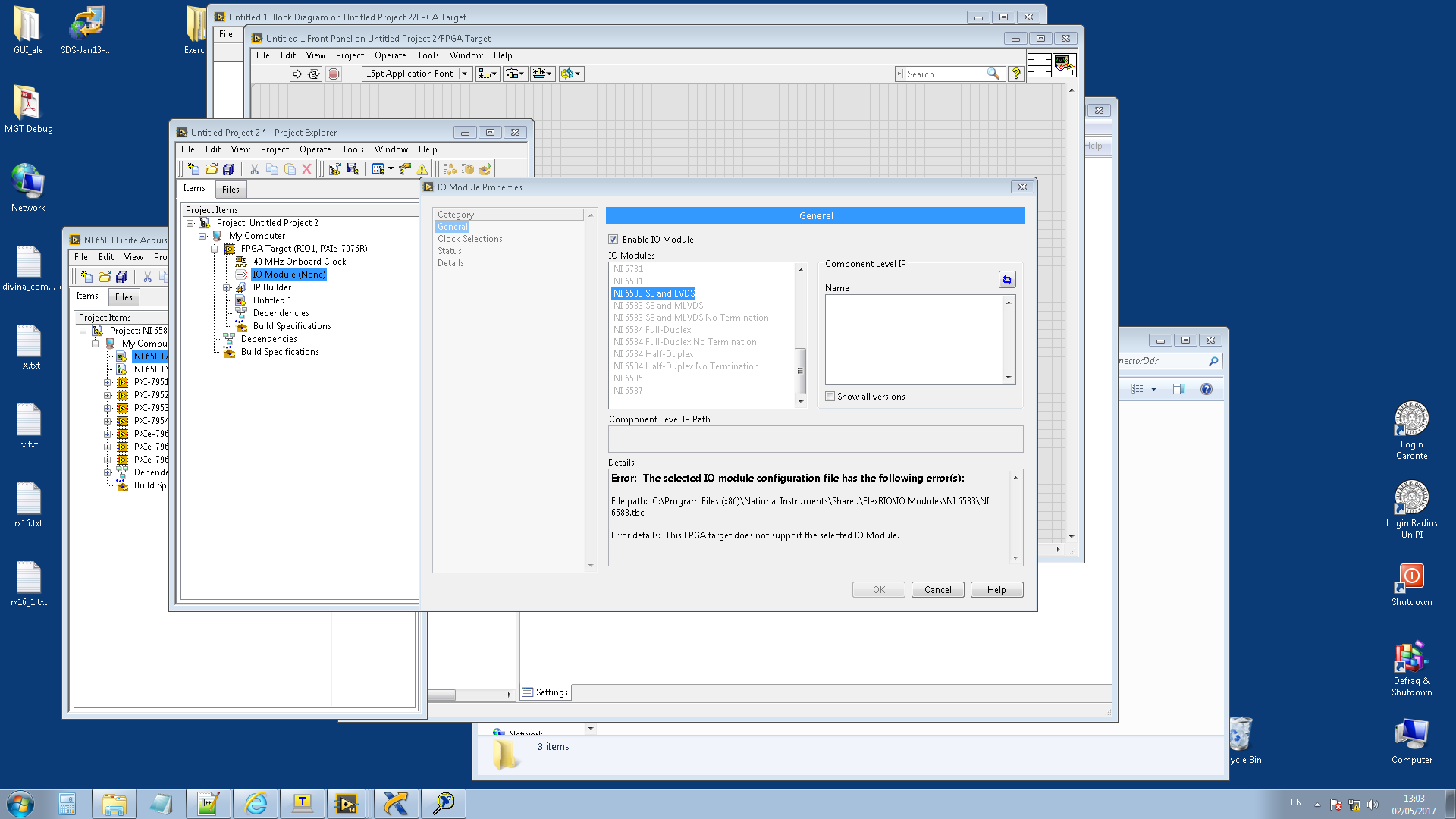1456x819 pixels.
Task: Click New Project icon in Untitled Project 2 toolbar
Action: (193, 169)
